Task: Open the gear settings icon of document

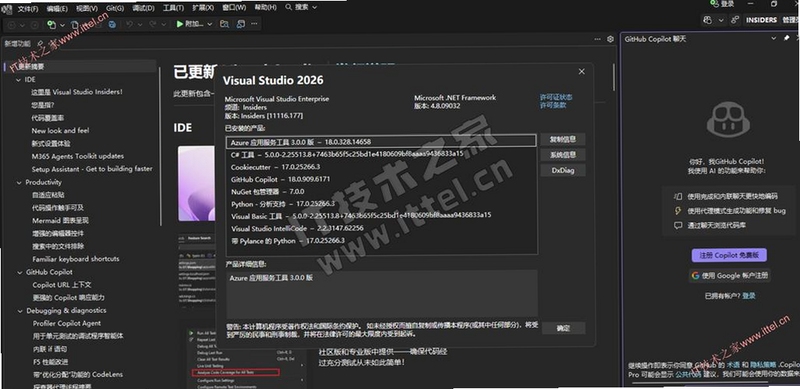Action: pos(610,39)
